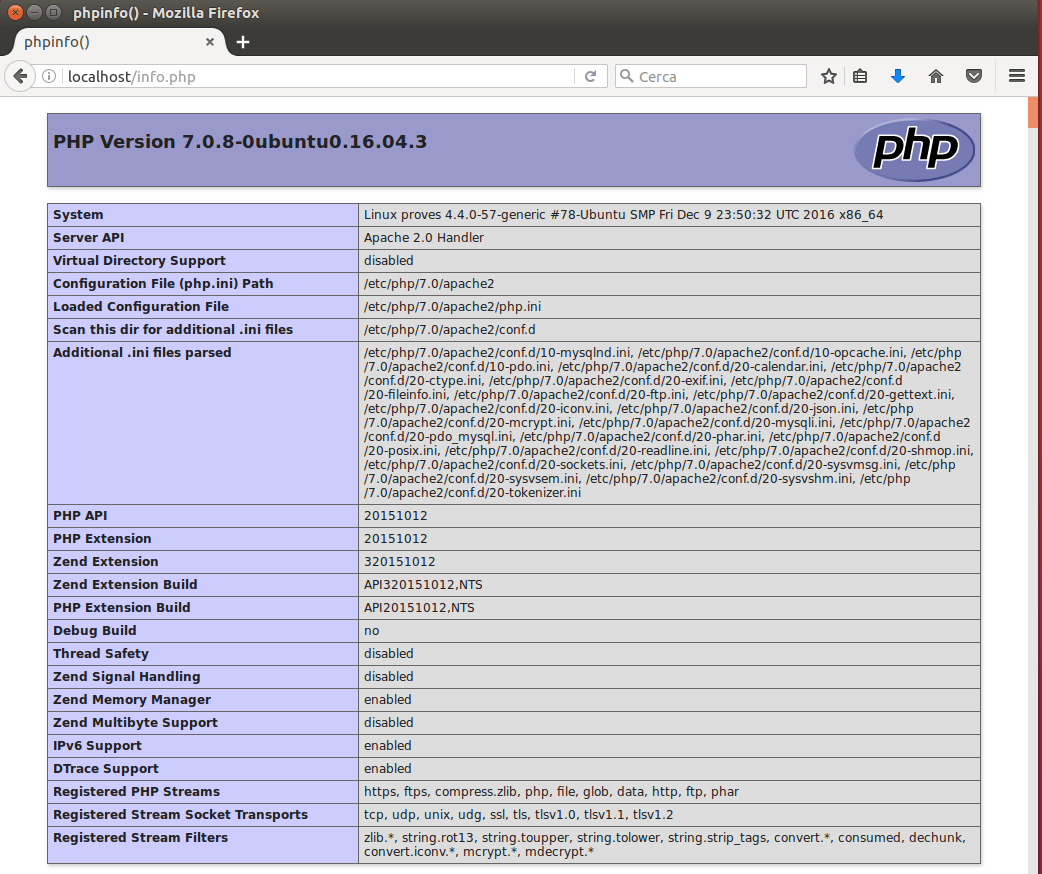The image size is (1042, 874).
Task: Click Zend Signal Handling label
Action: coord(127,677)
